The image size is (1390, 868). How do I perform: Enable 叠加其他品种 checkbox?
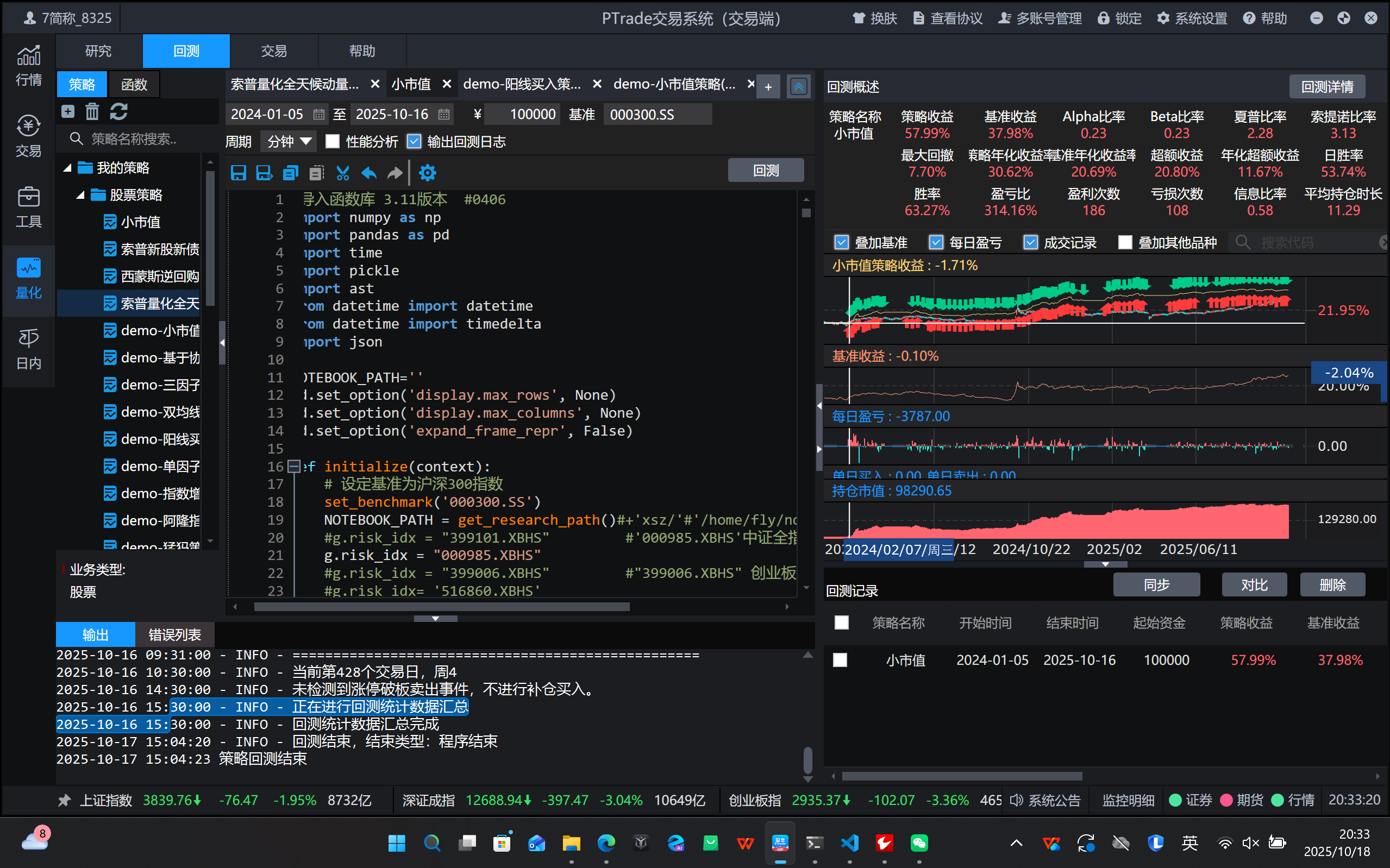(1125, 243)
